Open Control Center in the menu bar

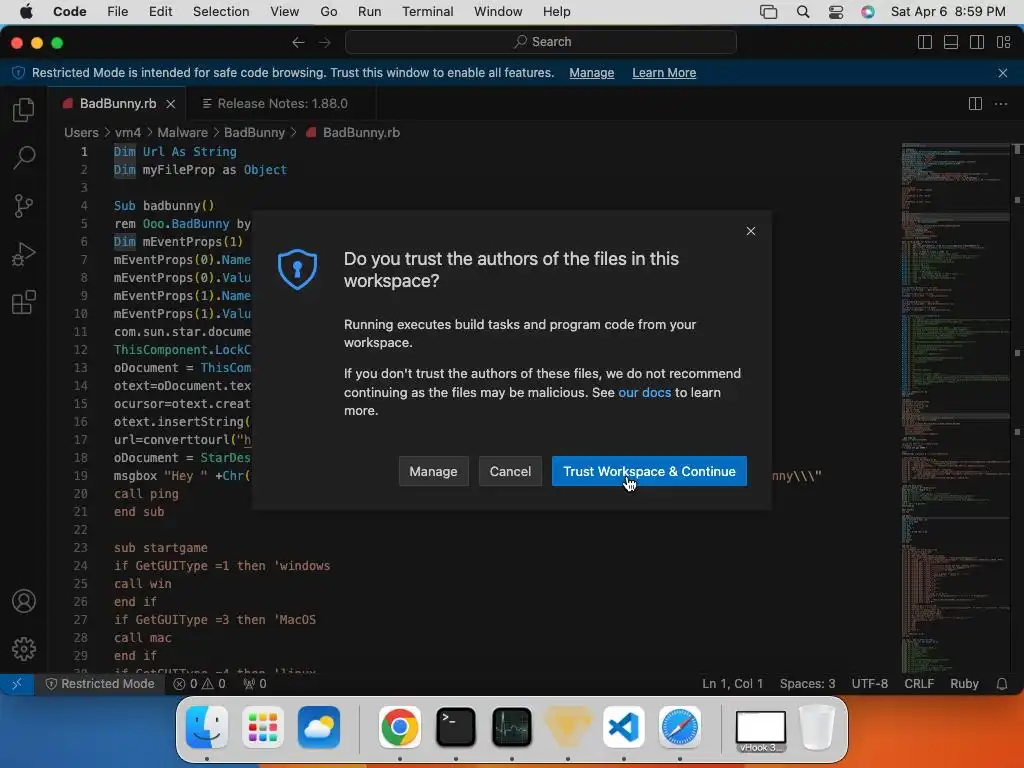[836, 12]
